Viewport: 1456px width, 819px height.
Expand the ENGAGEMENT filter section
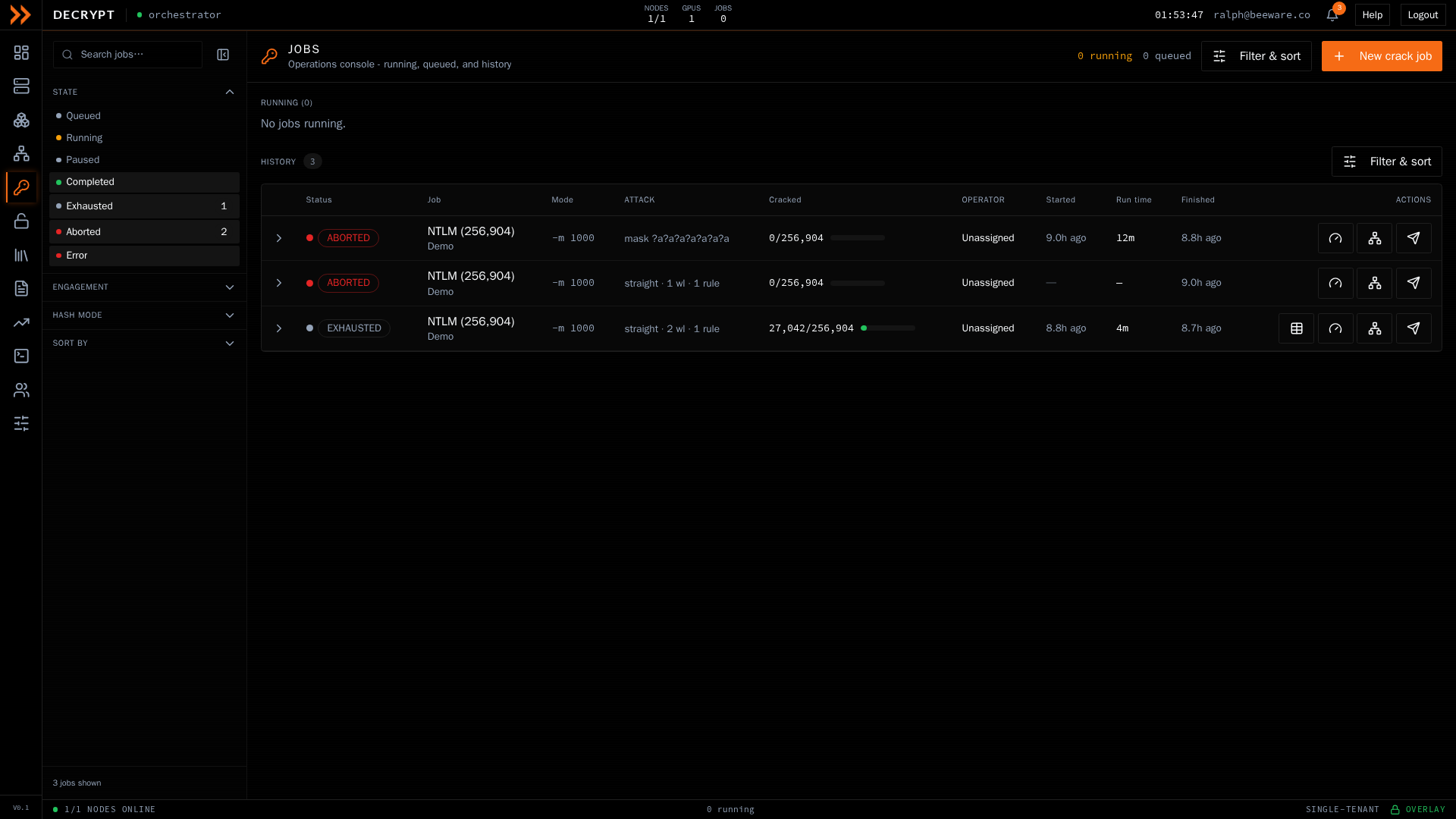pos(144,287)
